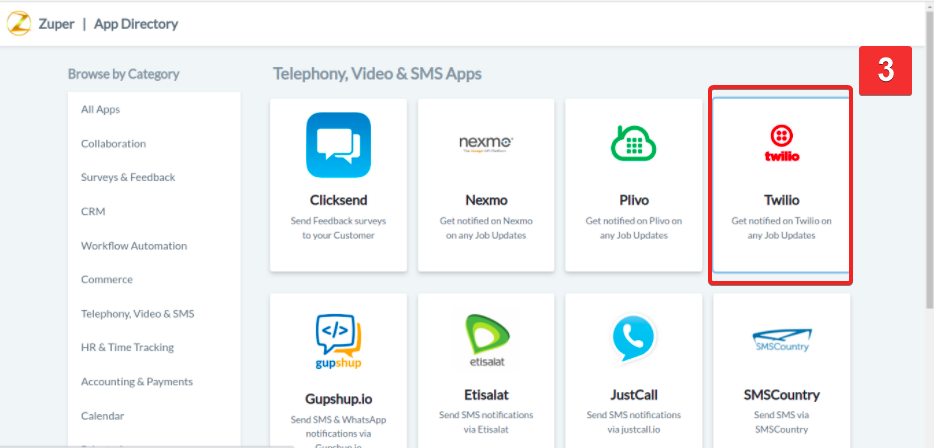The width and height of the screenshot is (946, 448).
Task: Select the green Plivo cloud icon
Action: (x=633, y=145)
